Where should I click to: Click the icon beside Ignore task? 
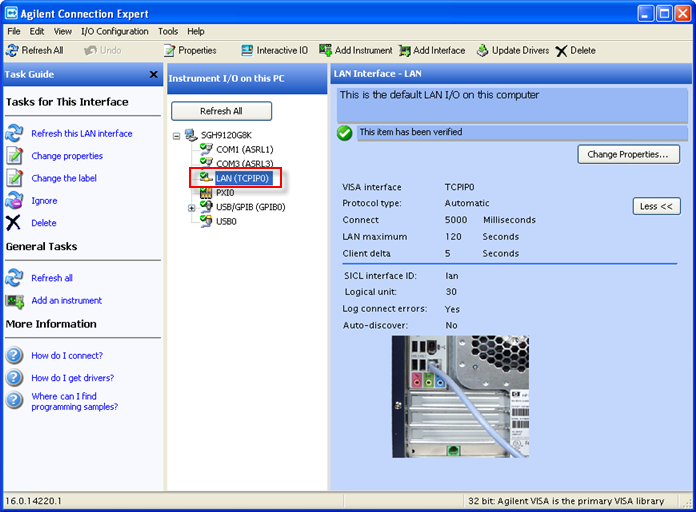[x=14, y=200]
